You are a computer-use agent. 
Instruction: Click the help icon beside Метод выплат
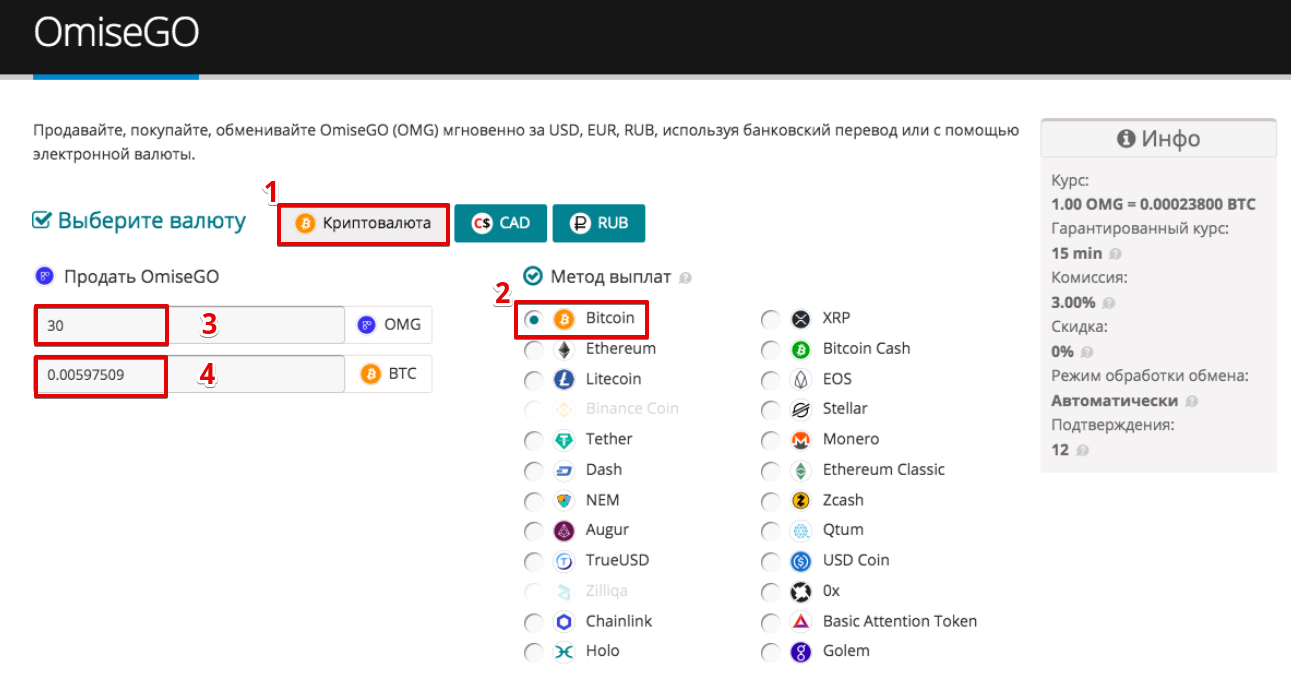tap(685, 278)
